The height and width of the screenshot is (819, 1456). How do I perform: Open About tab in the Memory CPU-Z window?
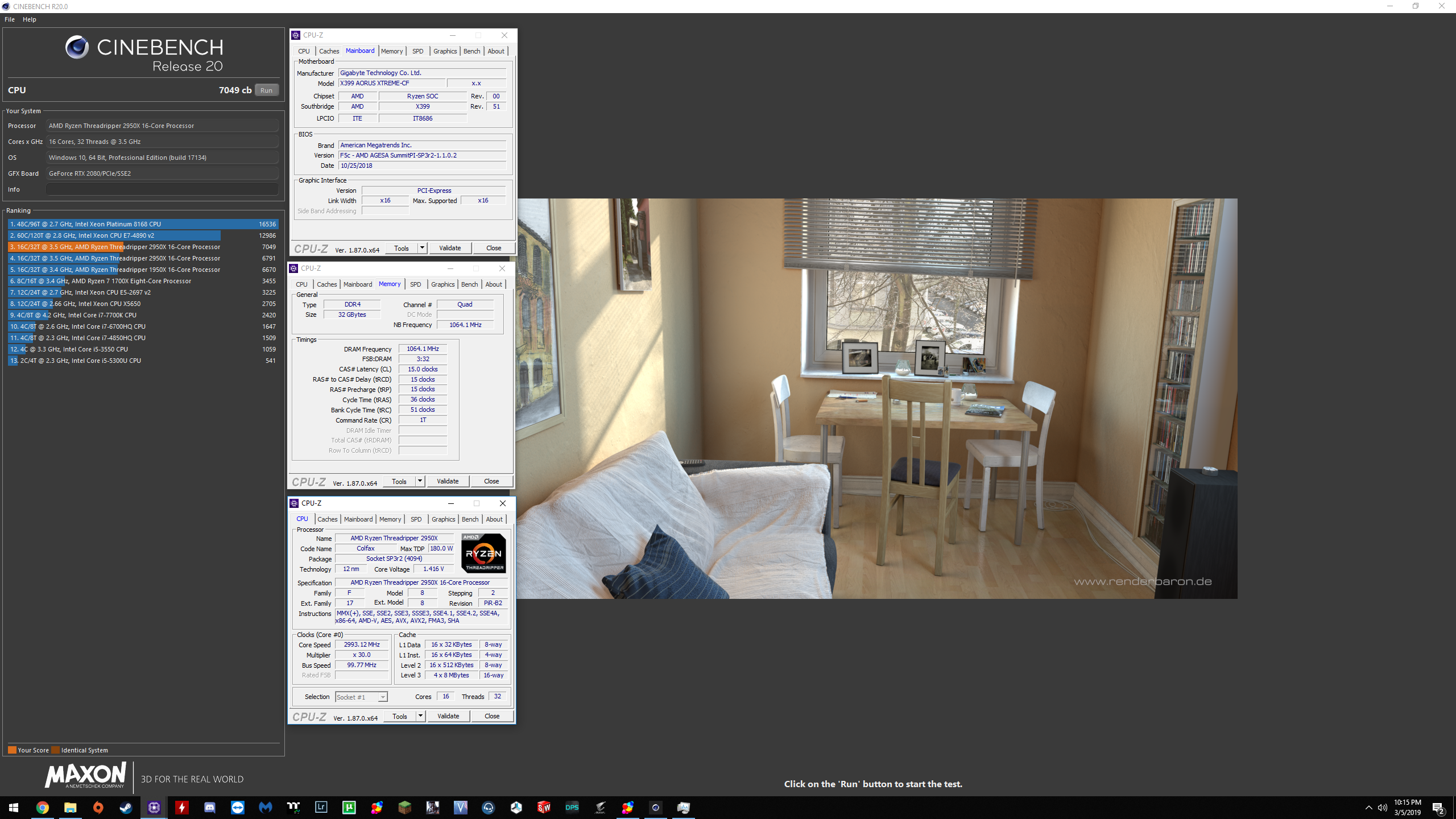click(x=494, y=284)
